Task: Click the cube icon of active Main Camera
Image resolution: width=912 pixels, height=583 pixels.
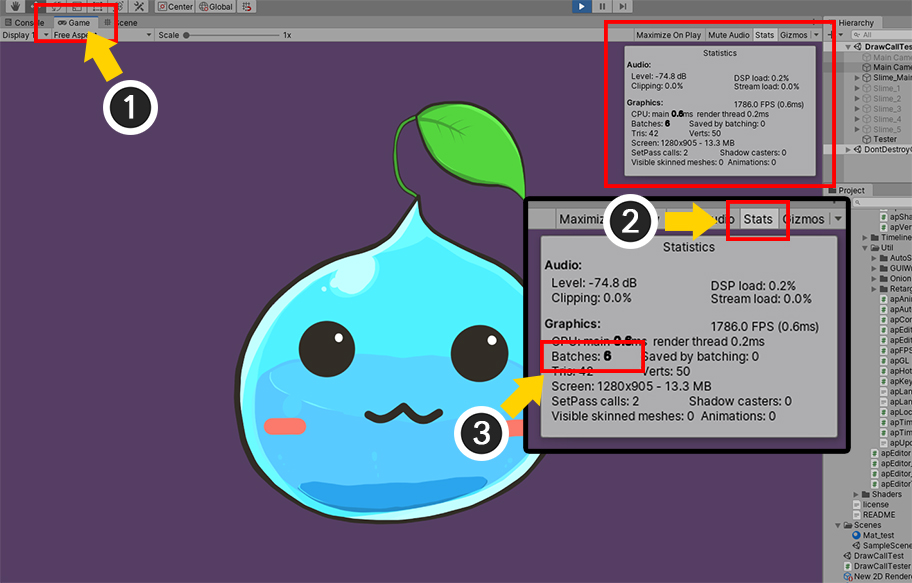Action: (x=867, y=67)
